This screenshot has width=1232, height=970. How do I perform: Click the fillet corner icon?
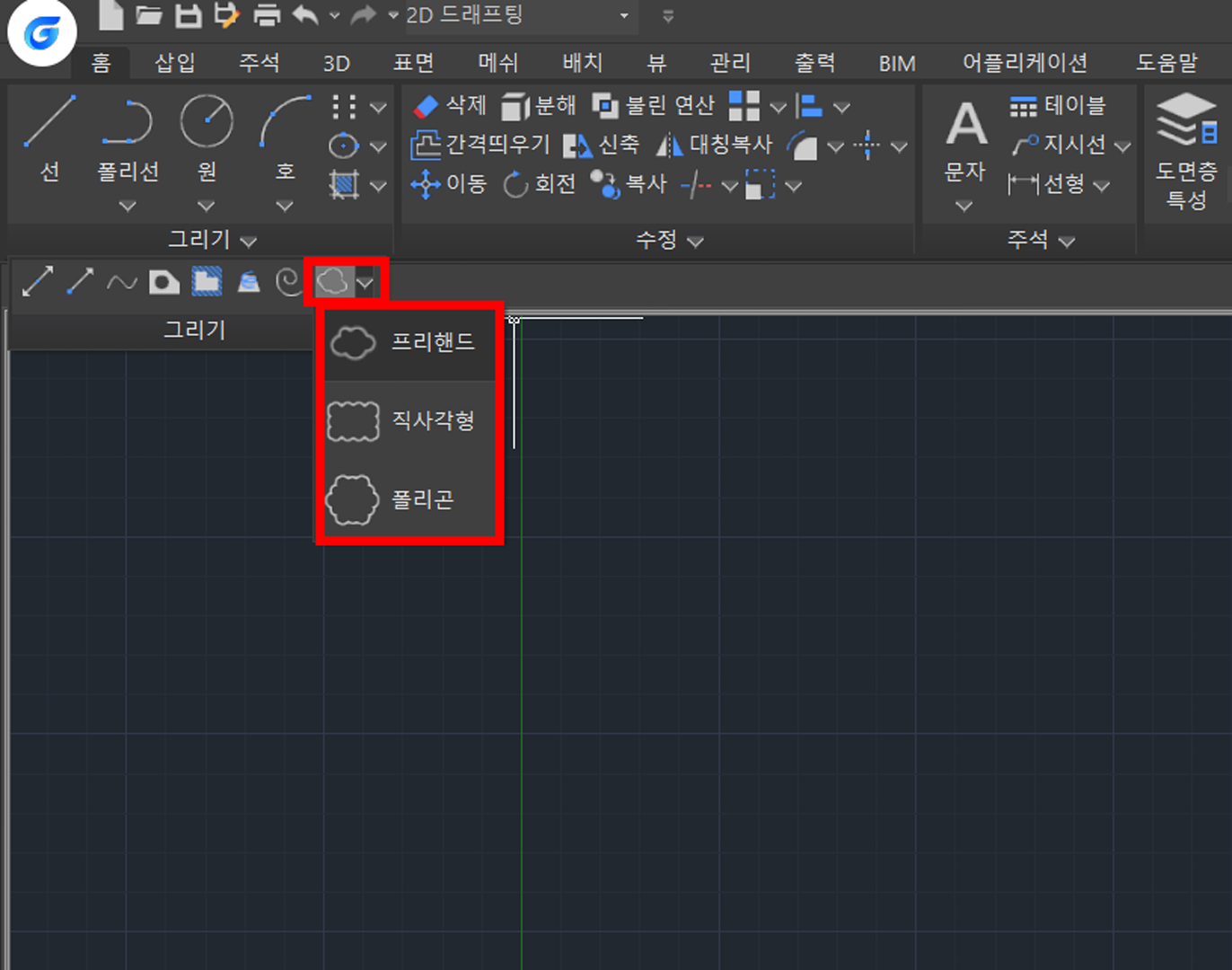pyautogui.click(x=802, y=145)
